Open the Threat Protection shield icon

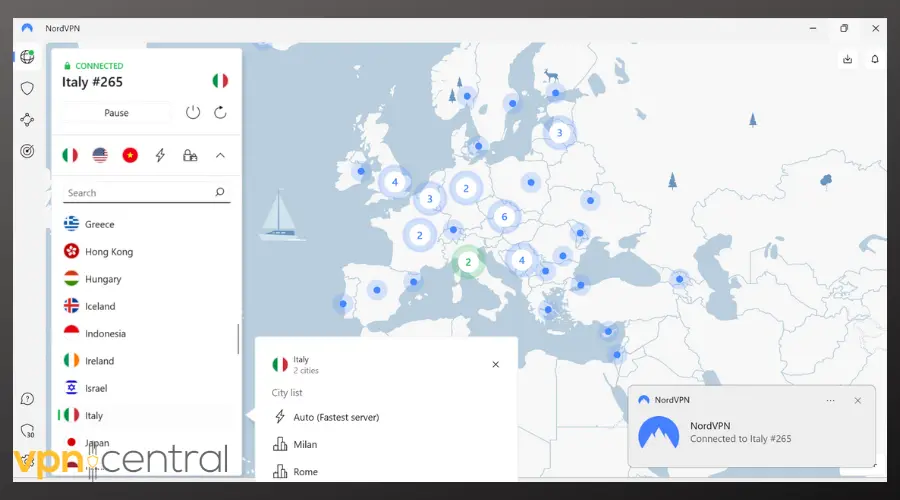click(x=27, y=88)
